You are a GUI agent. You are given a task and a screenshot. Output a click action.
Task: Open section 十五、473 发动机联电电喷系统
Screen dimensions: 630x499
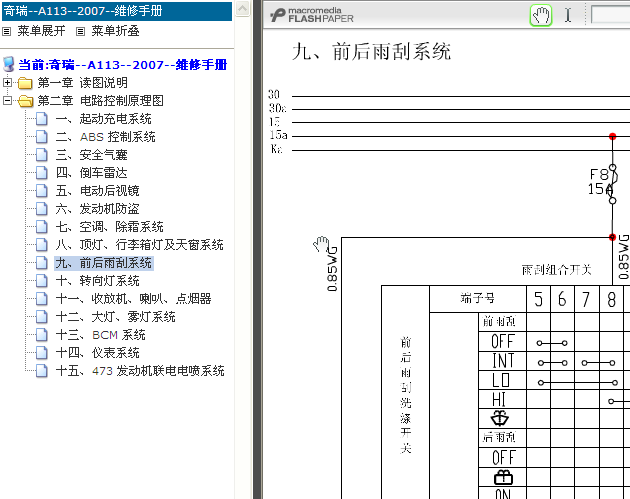pyautogui.click(x=140, y=371)
